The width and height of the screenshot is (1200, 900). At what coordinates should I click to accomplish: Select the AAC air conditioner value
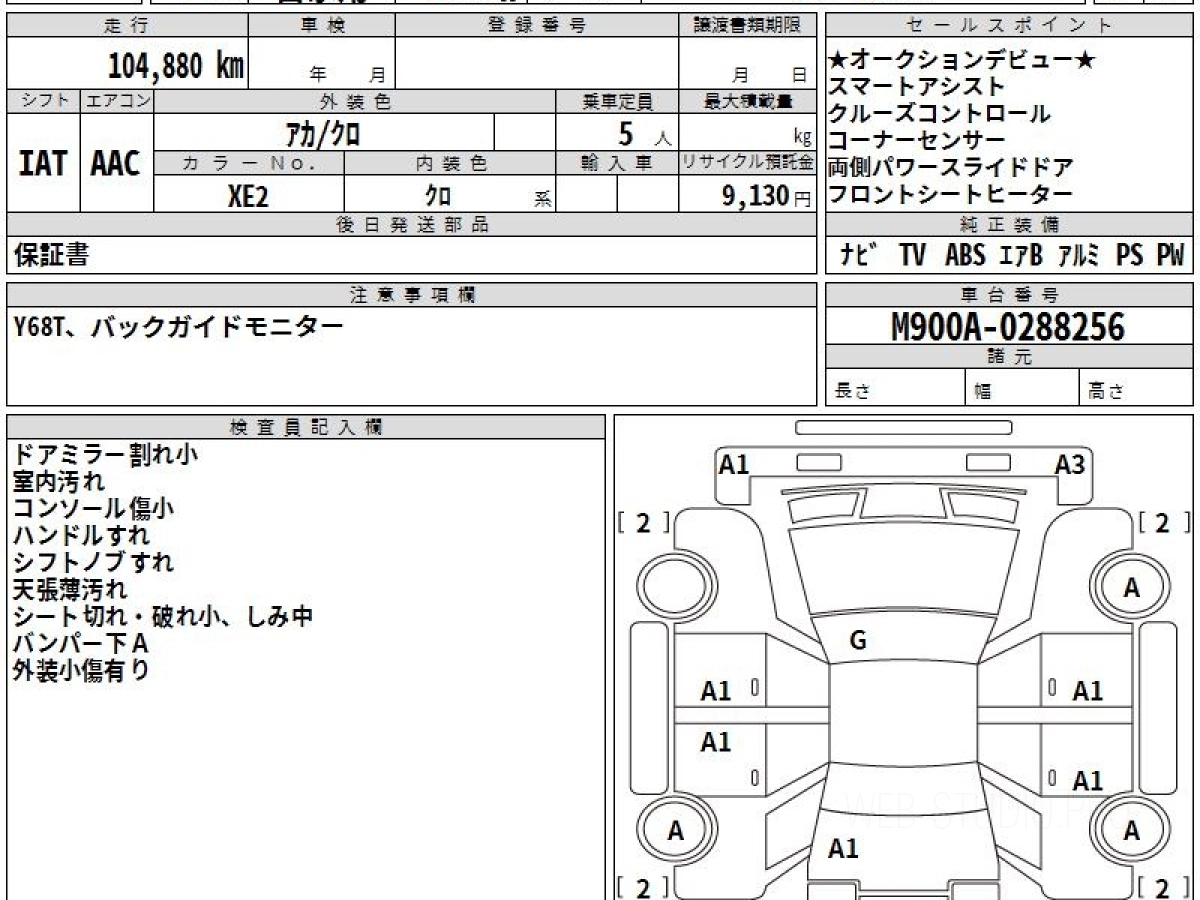click(x=117, y=163)
